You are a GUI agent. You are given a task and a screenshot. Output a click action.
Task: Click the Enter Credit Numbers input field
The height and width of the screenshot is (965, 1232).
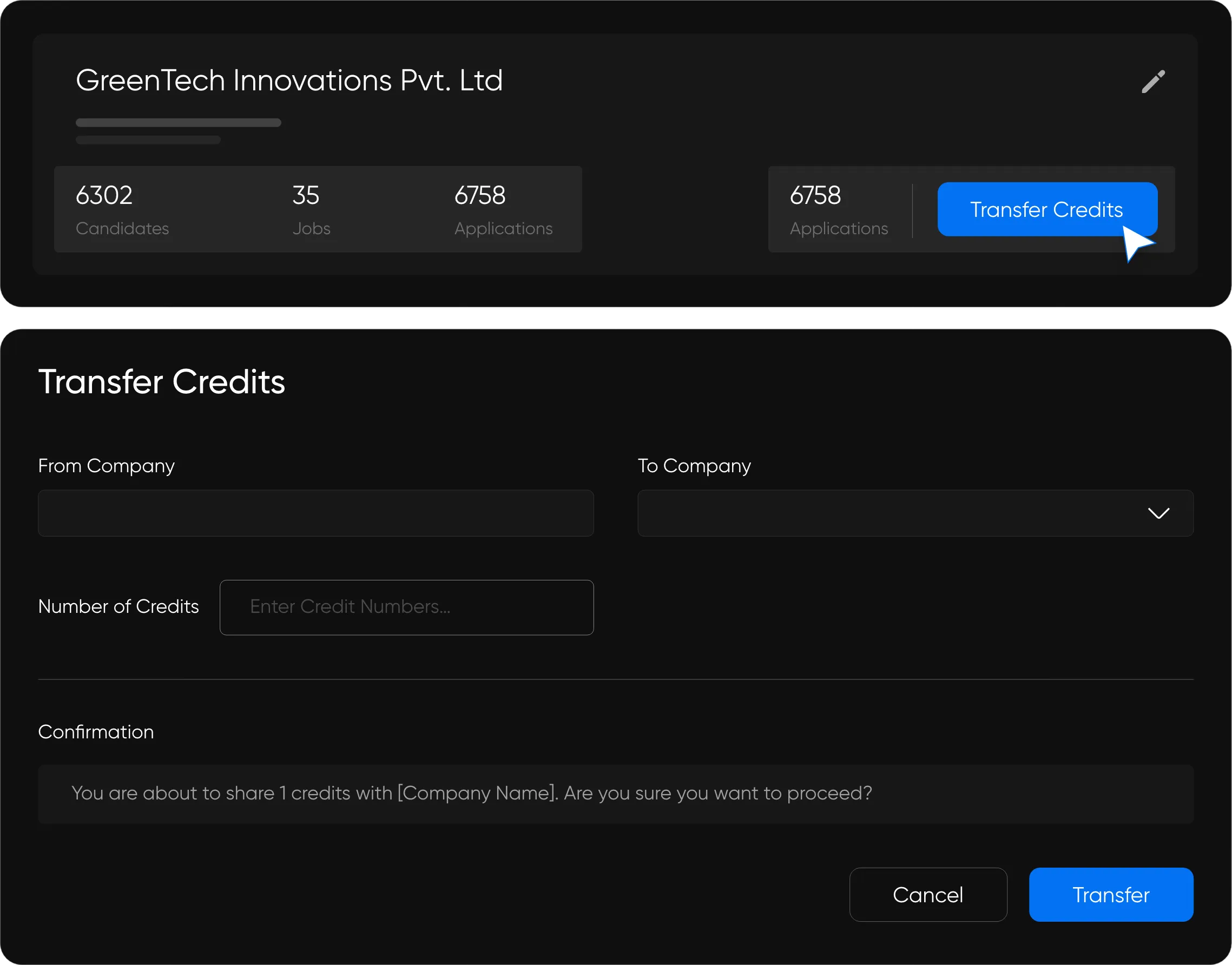point(406,607)
